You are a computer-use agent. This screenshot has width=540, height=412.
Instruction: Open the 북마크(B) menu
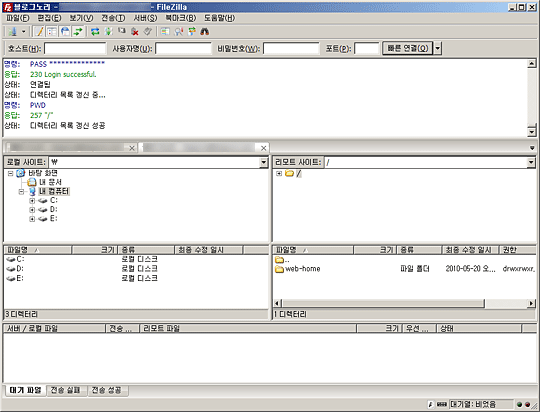pyautogui.click(x=180, y=18)
